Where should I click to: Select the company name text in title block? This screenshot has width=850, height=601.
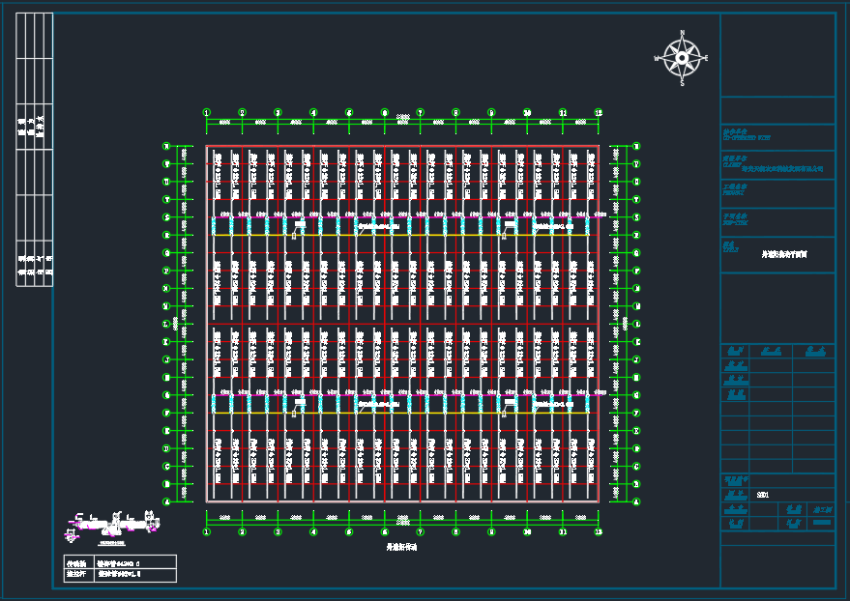pyautogui.click(x=782, y=168)
